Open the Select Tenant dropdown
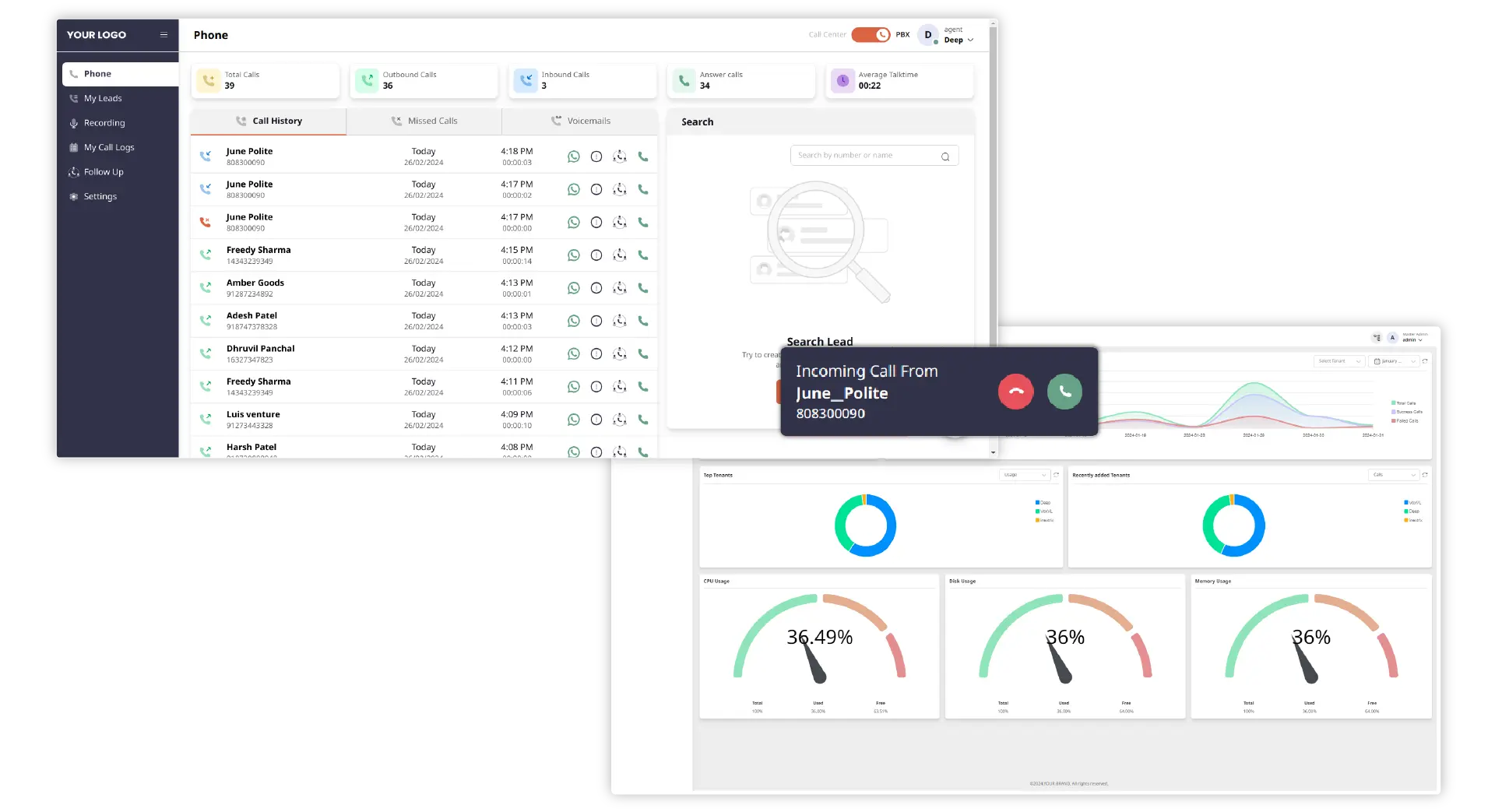Screen dimensions: 1495x812 coord(1339,361)
